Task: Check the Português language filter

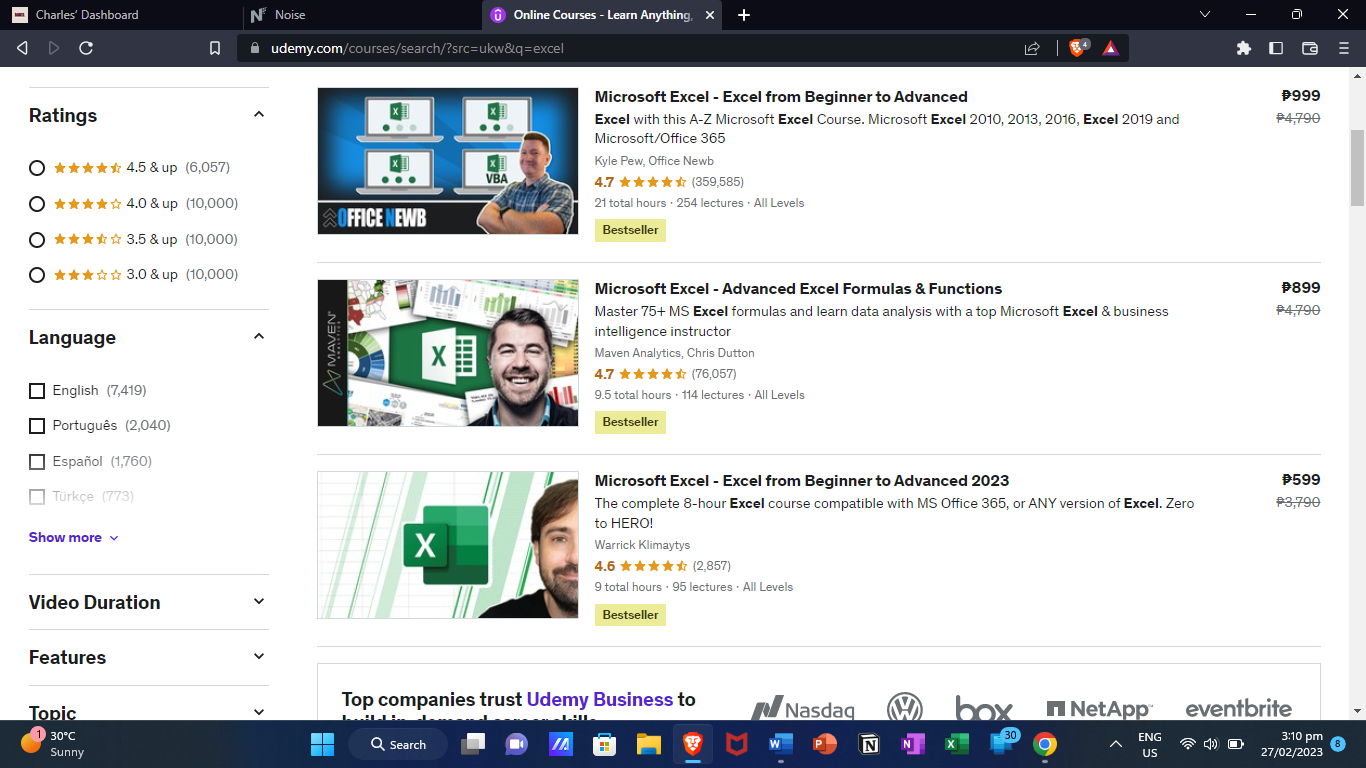Action: [37, 426]
